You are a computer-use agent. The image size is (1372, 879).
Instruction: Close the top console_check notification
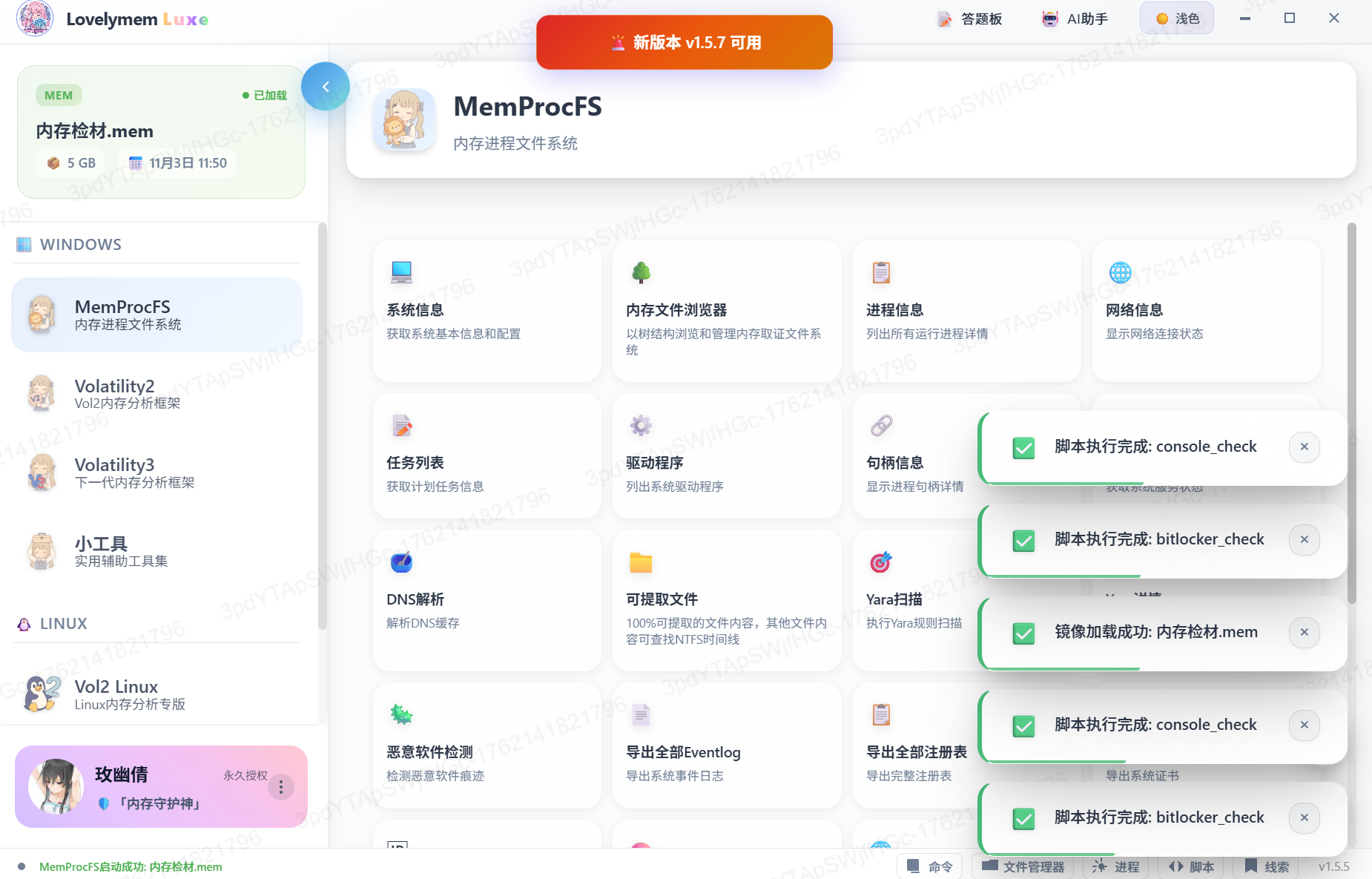coord(1304,447)
